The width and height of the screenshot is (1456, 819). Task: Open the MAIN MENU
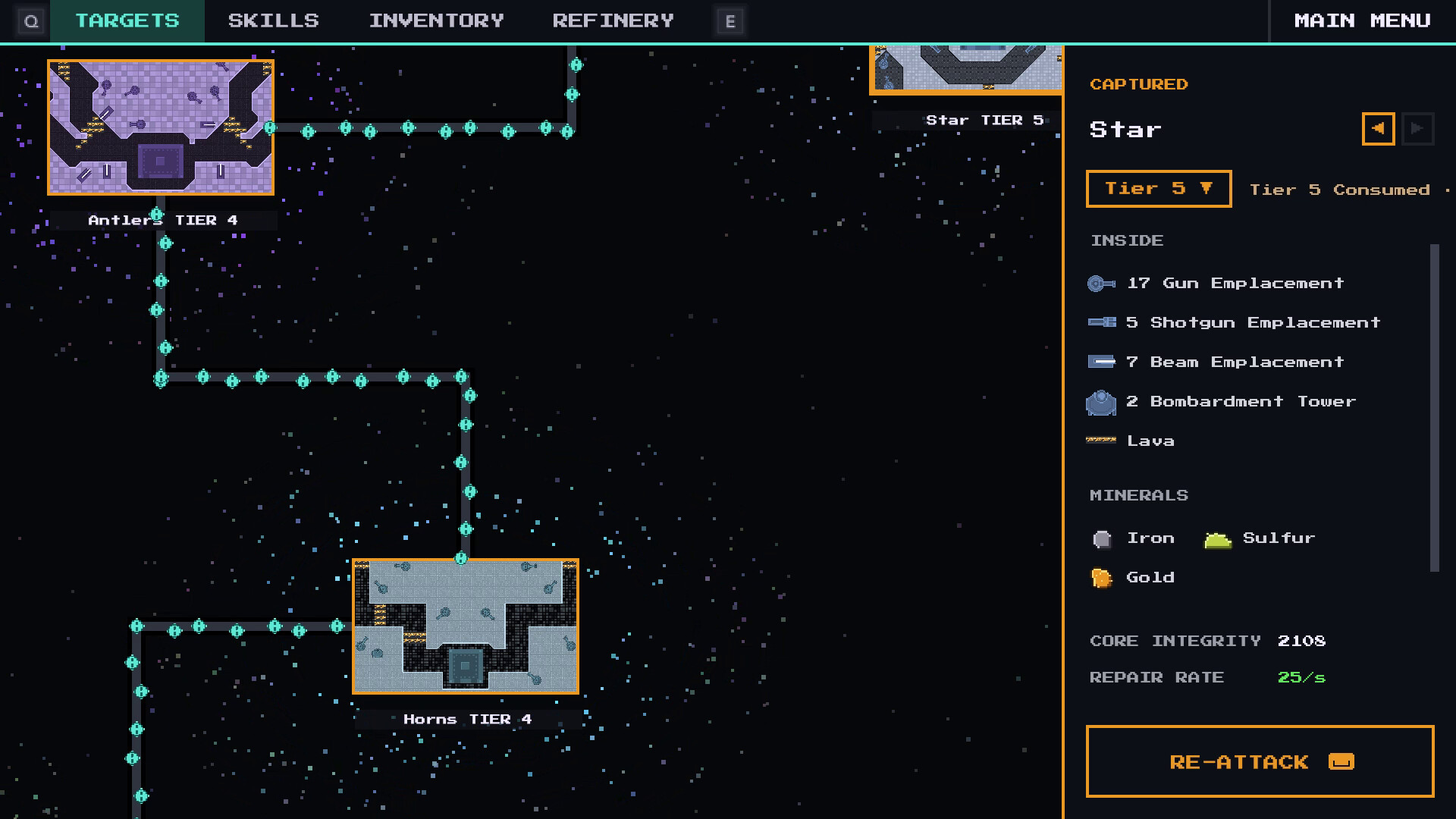point(1363,20)
